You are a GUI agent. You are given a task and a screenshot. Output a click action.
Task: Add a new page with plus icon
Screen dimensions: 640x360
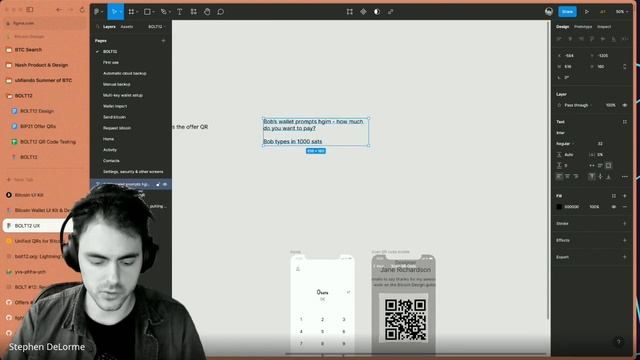[x=163, y=41]
